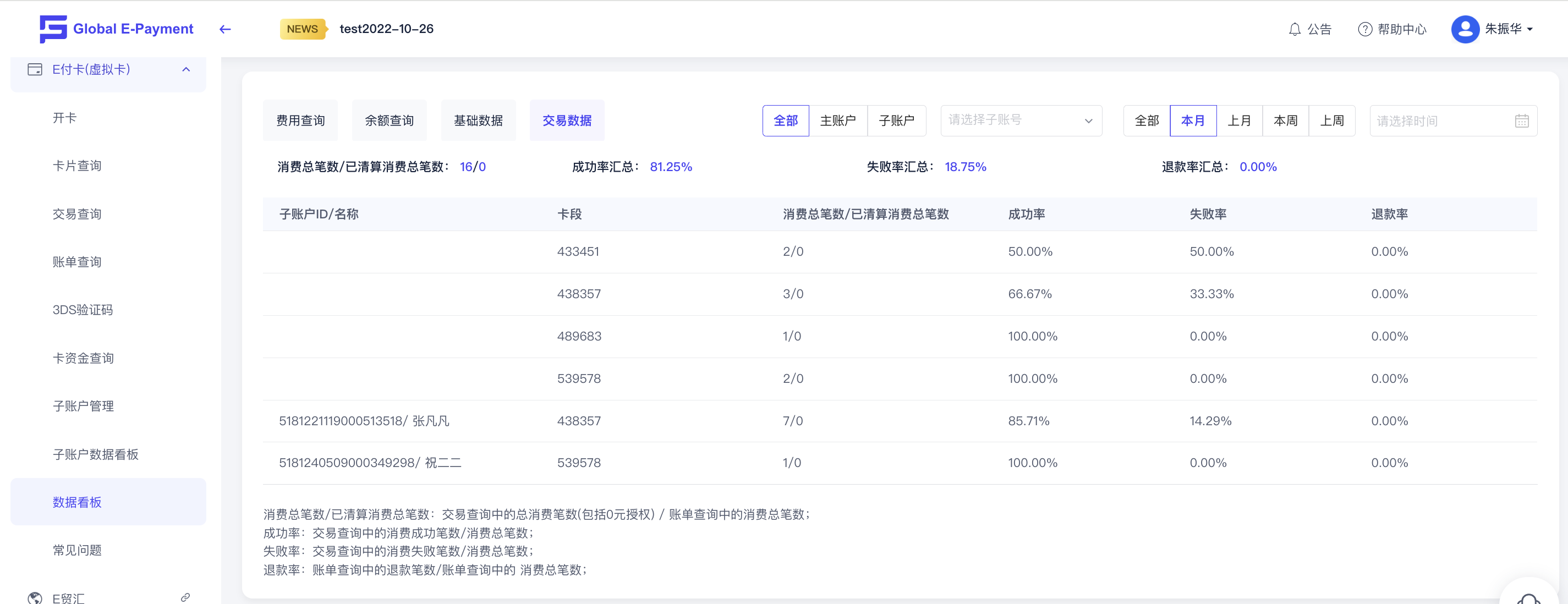
Task: Click the 退款率 column header
Action: (x=1389, y=214)
